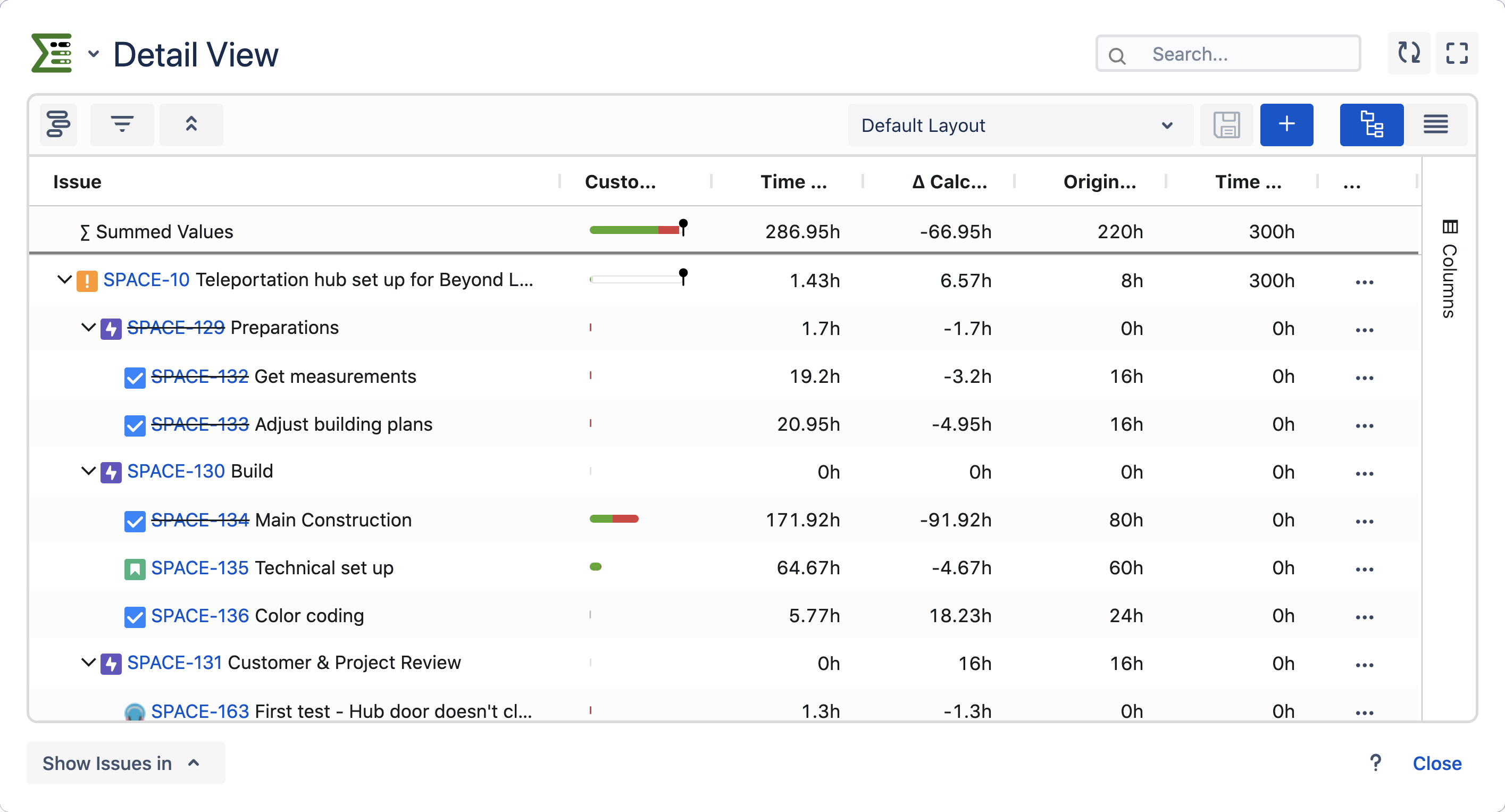The height and width of the screenshot is (812, 1505).
Task: Collapse all rows with double-chevron icon
Action: click(x=191, y=124)
